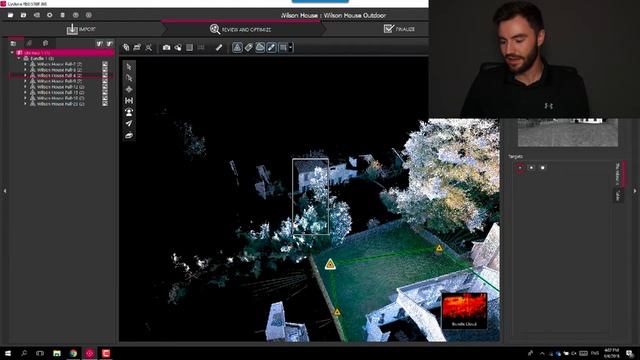The height and width of the screenshot is (360, 640).
Task: Click the second filter icon above the tree
Action: click(x=109, y=44)
